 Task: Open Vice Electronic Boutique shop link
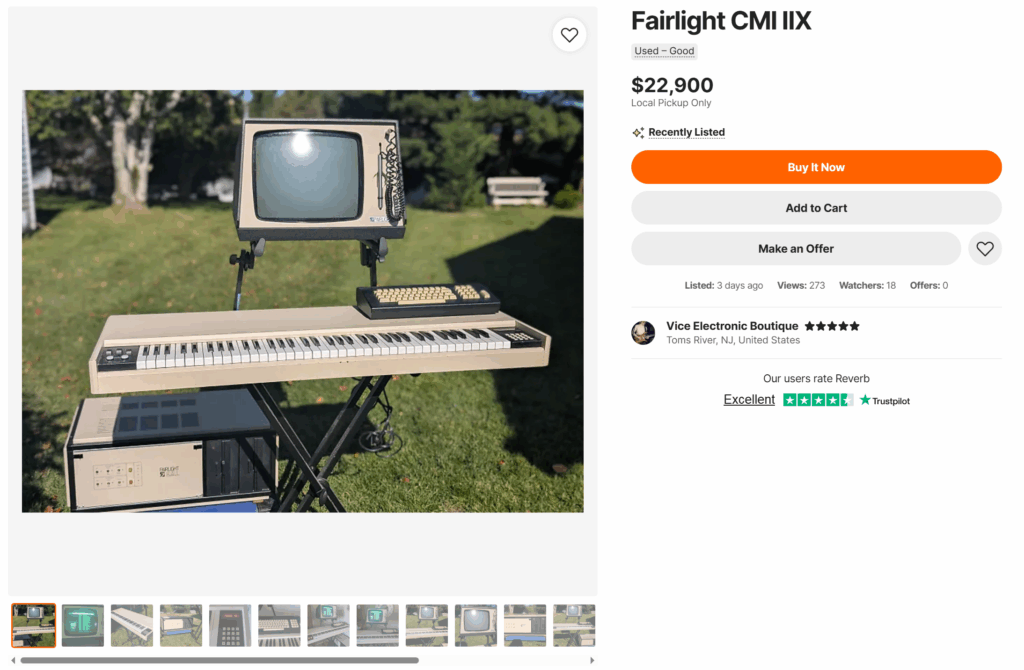pyautogui.click(x=731, y=326)
